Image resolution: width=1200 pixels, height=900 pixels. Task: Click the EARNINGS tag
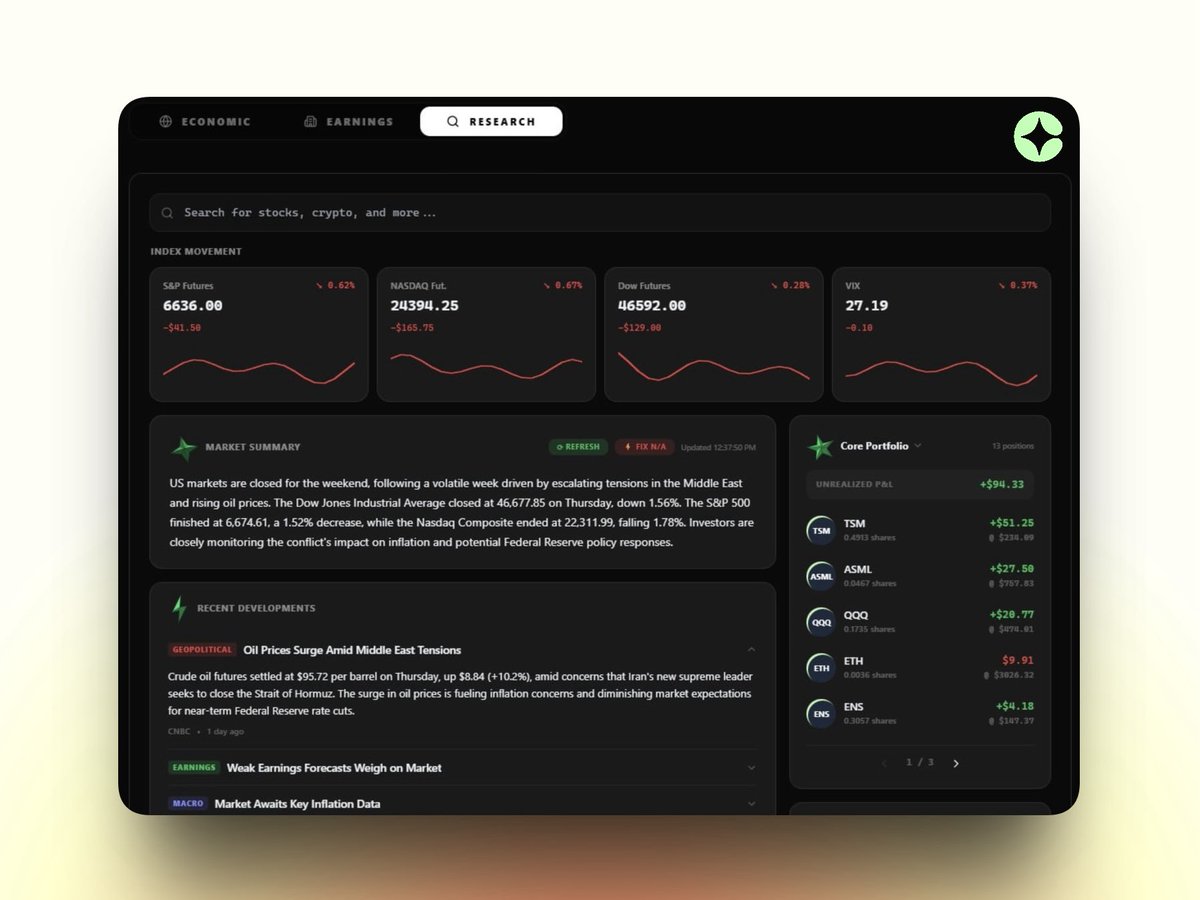click(x=194, y=768)
